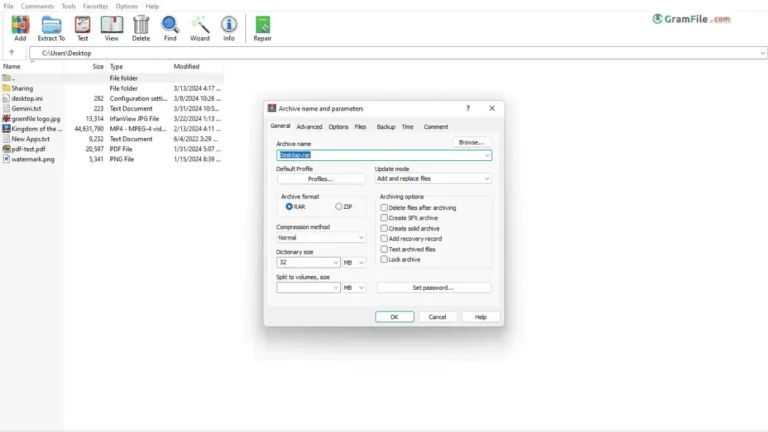Click the Delete trash can icon
This screenshot has width=768, height=432.
141,28
